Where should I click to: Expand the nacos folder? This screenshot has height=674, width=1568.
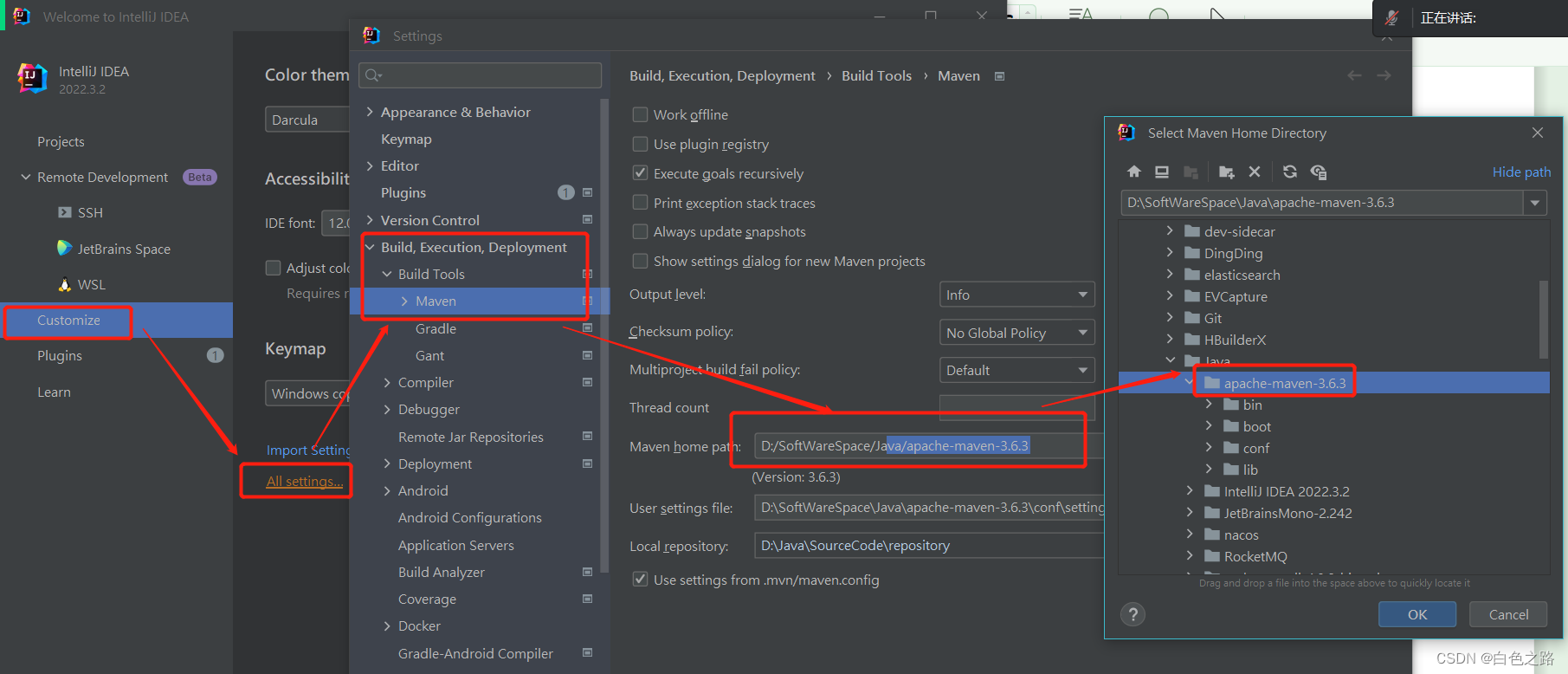pyautogui.click(x=1190, y=535)
